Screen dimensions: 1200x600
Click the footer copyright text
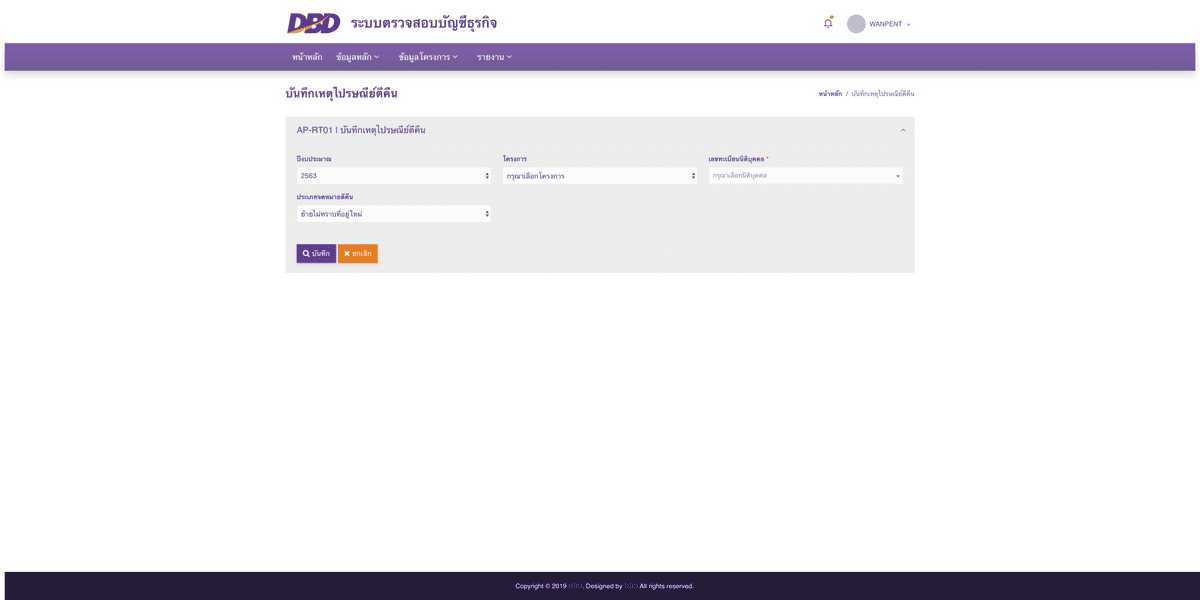(x=604, y=586)
